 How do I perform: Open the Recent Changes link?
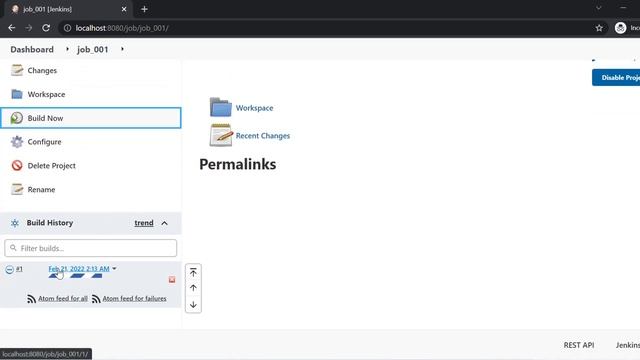pyautogui.click(x=263, y=136)
